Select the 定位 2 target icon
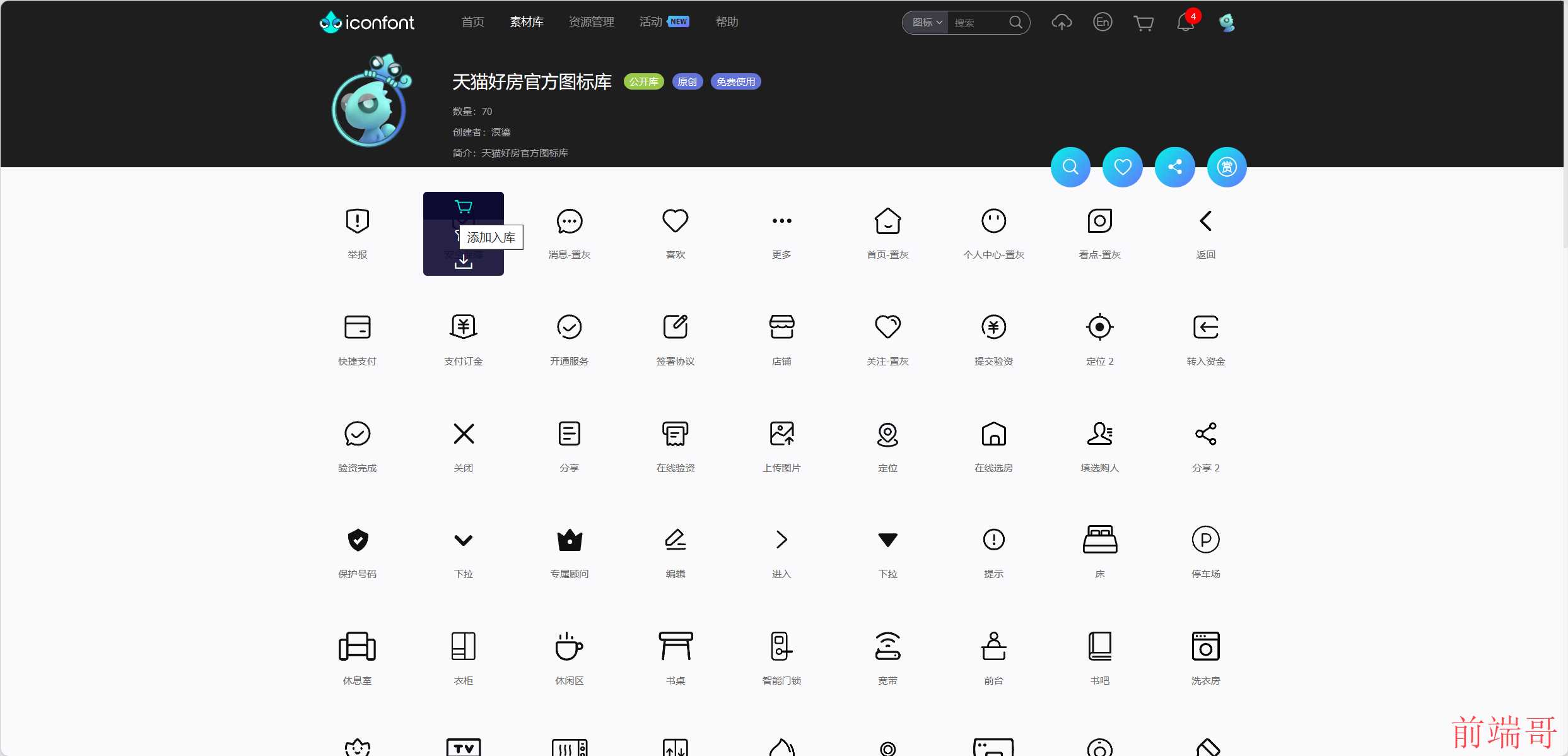This screenshot has width=1568, height=756. [x=1099, y=327]
